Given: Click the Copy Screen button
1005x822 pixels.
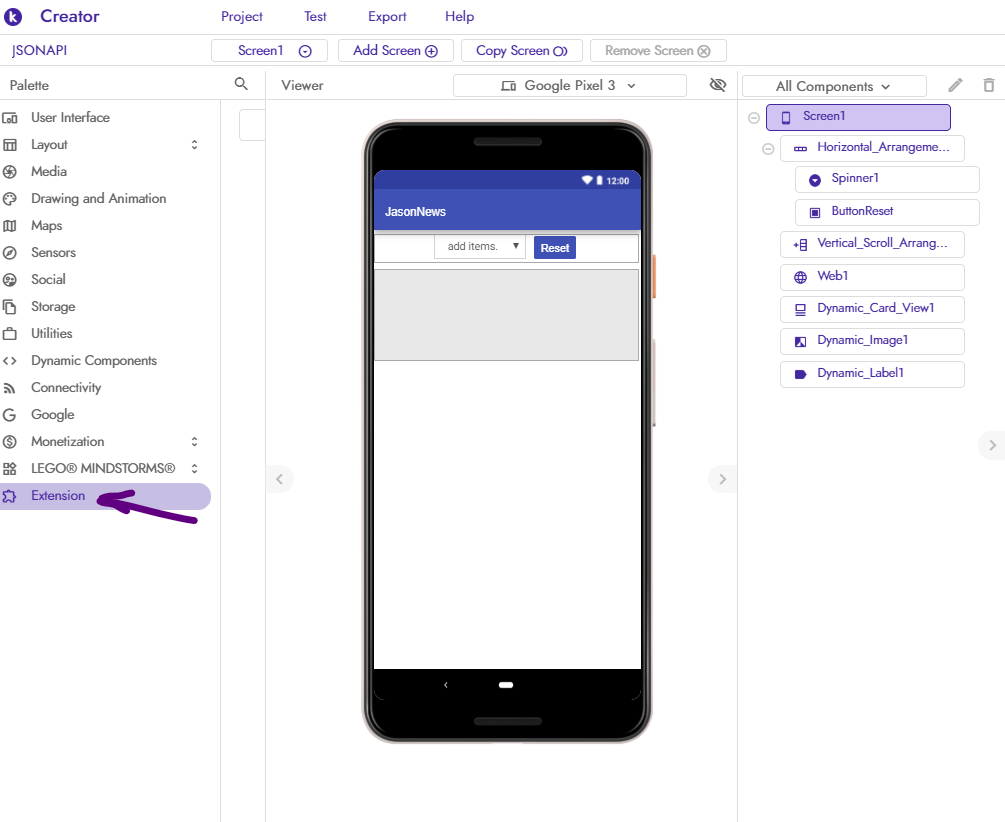Looking at the screenshot, I should tap(522, 51).
